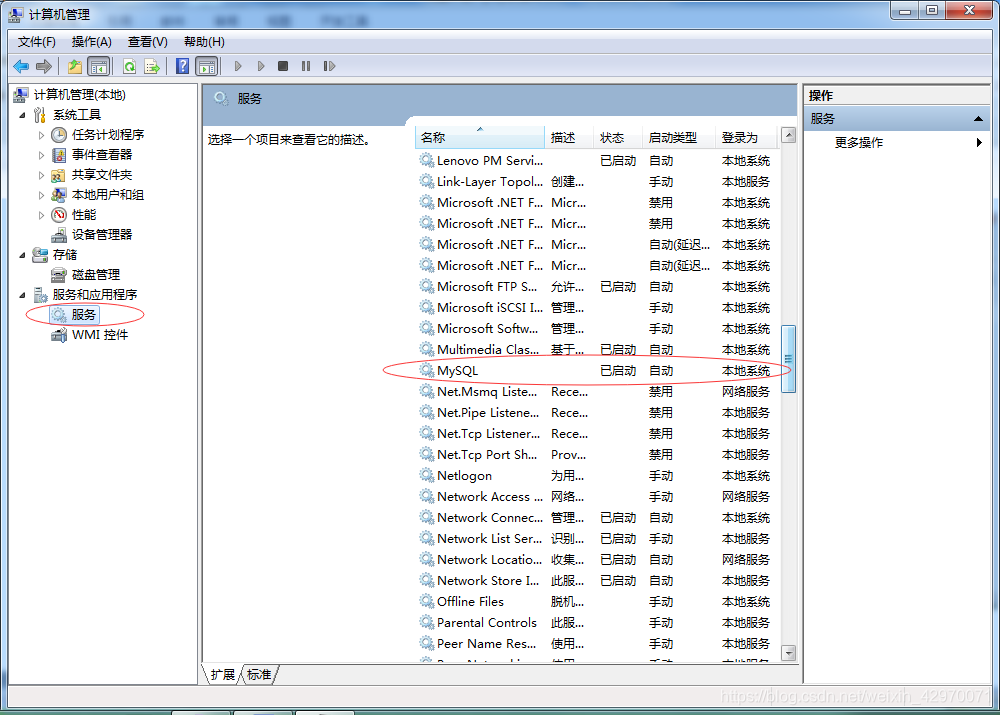Select Task Scheduler (任务计划程序) in tree
The width and height of the screenshot is (1000, 715).
108,135
